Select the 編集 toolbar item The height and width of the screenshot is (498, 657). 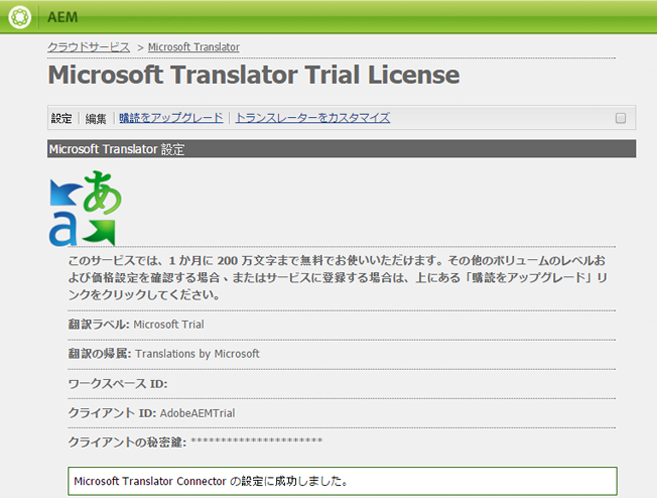[96, 119]
